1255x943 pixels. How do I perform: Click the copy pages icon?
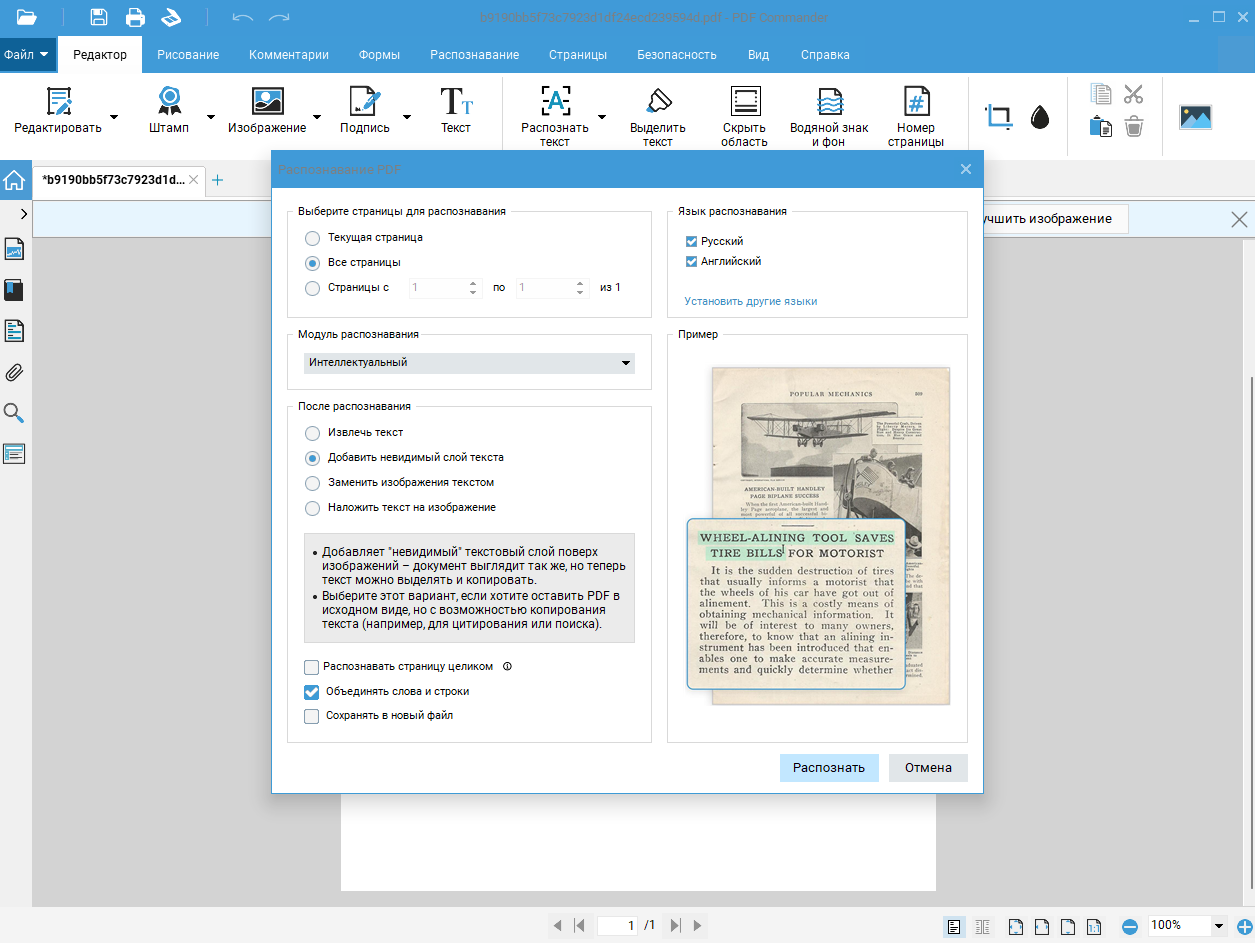tap(1101, 94)
